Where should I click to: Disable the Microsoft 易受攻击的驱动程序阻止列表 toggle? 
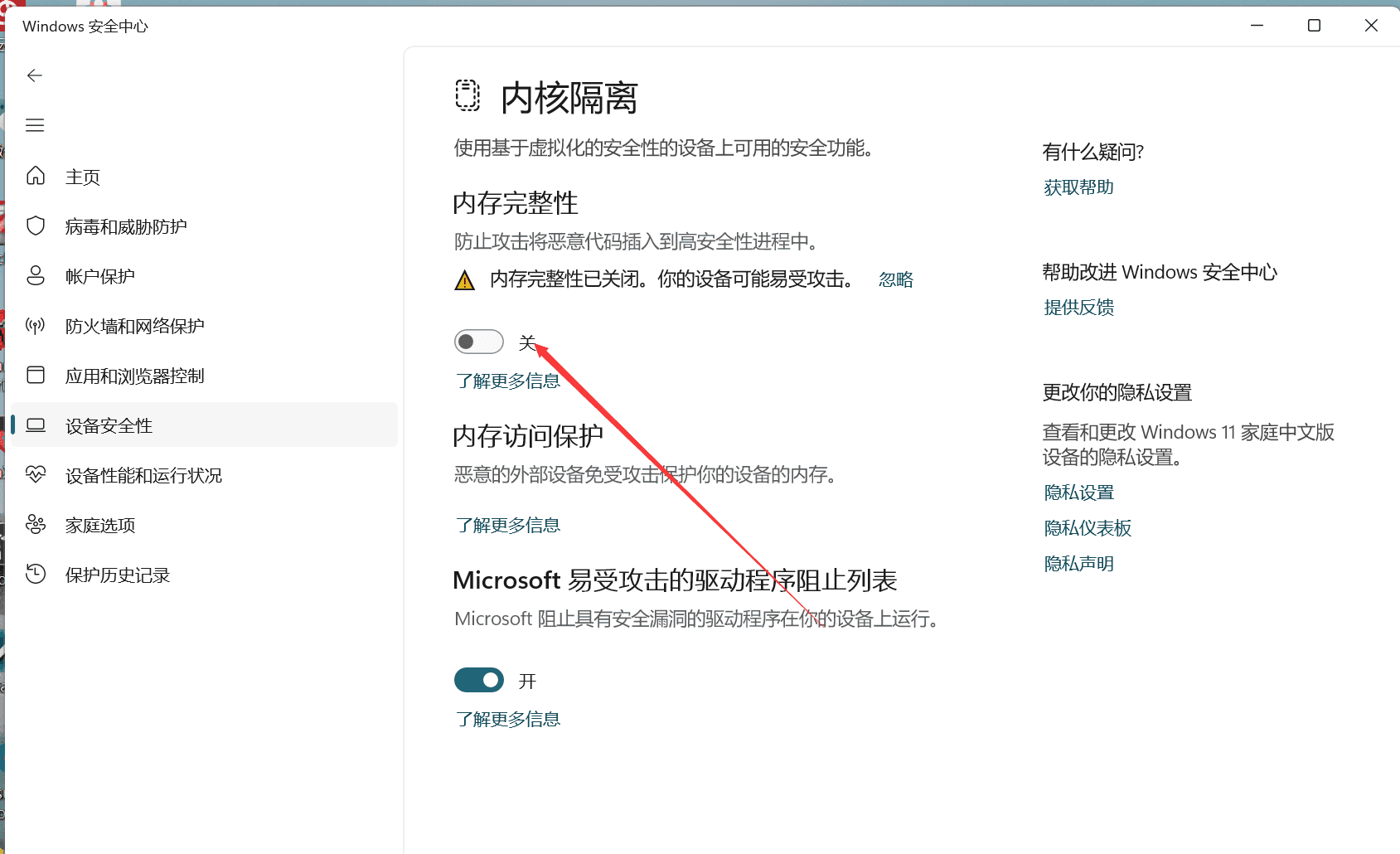[479, 680]
